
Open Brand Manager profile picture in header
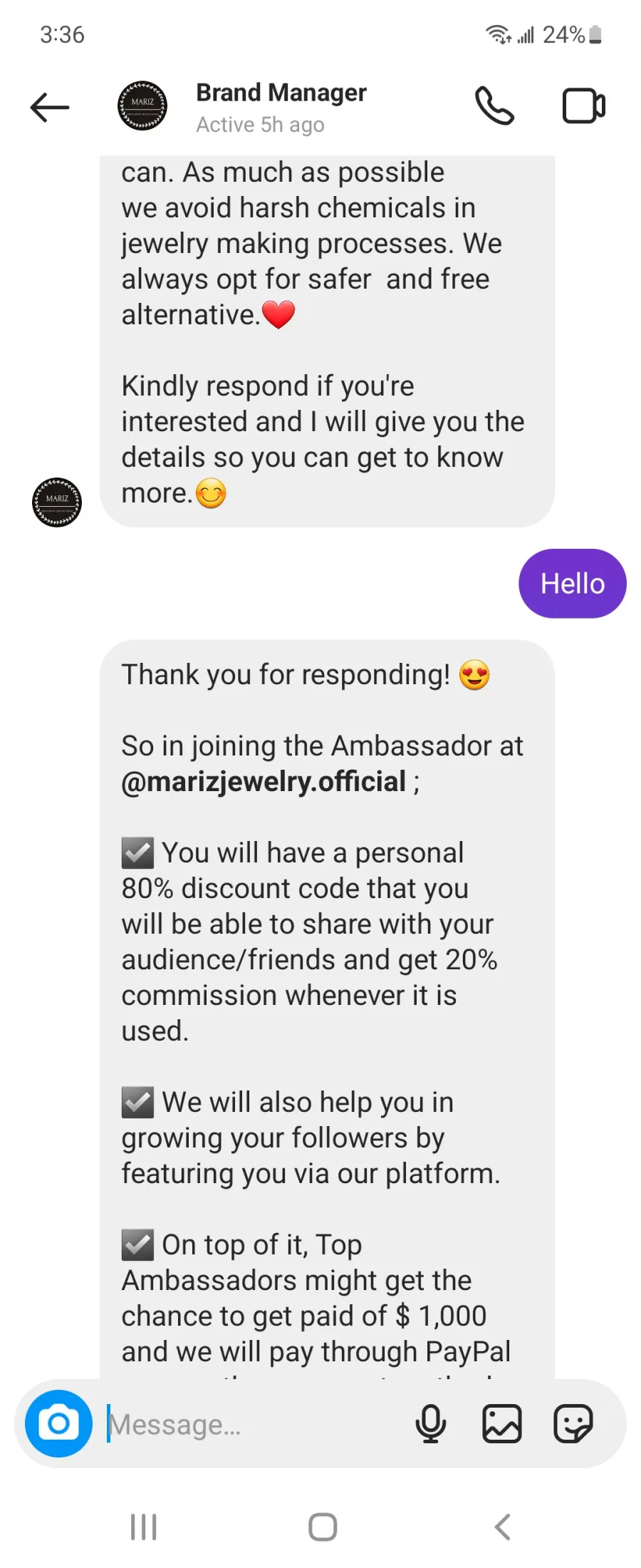click(x=142, y=106)
